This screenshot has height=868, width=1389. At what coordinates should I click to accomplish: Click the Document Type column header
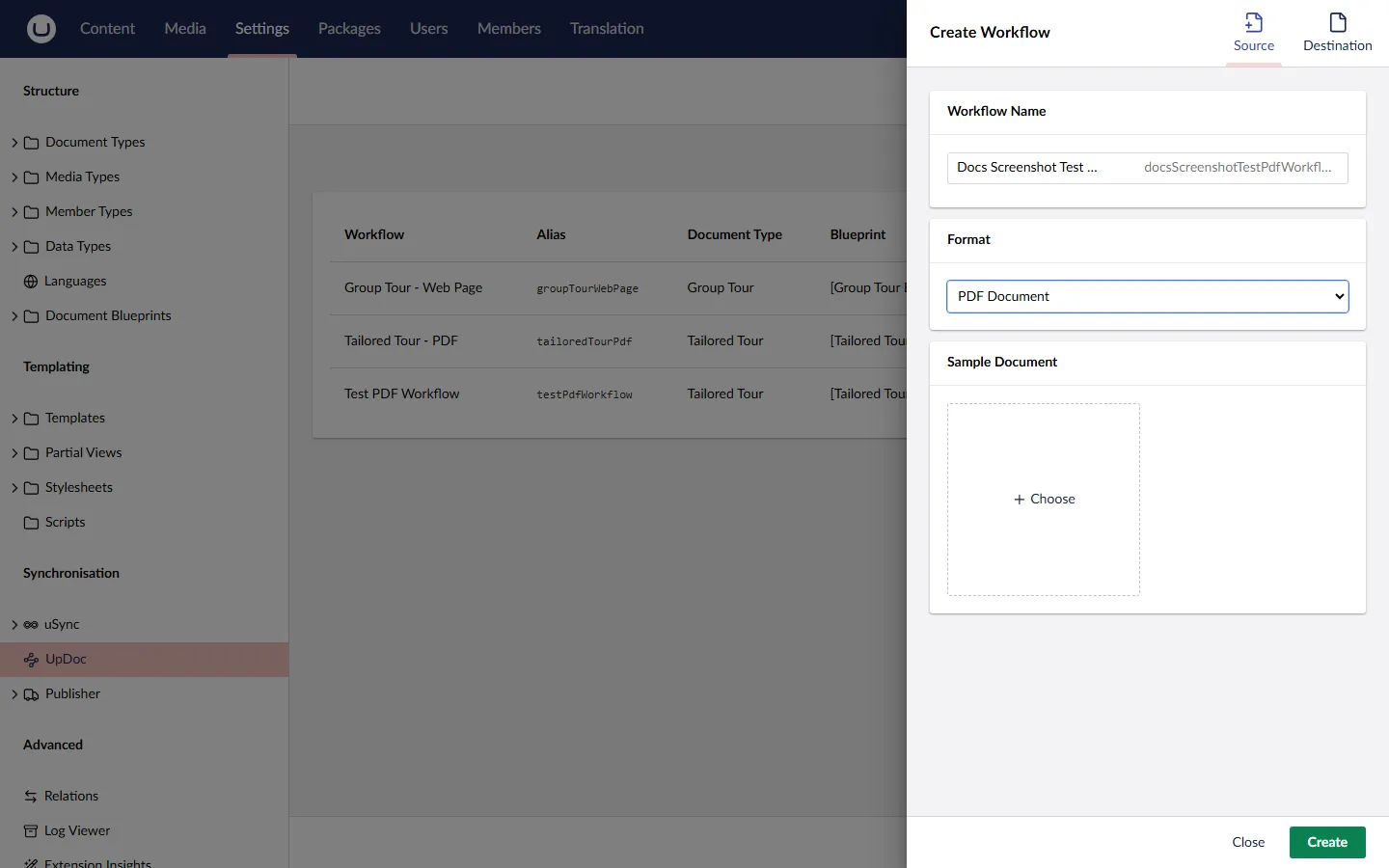pyautogui.click(x=734, y=234)
